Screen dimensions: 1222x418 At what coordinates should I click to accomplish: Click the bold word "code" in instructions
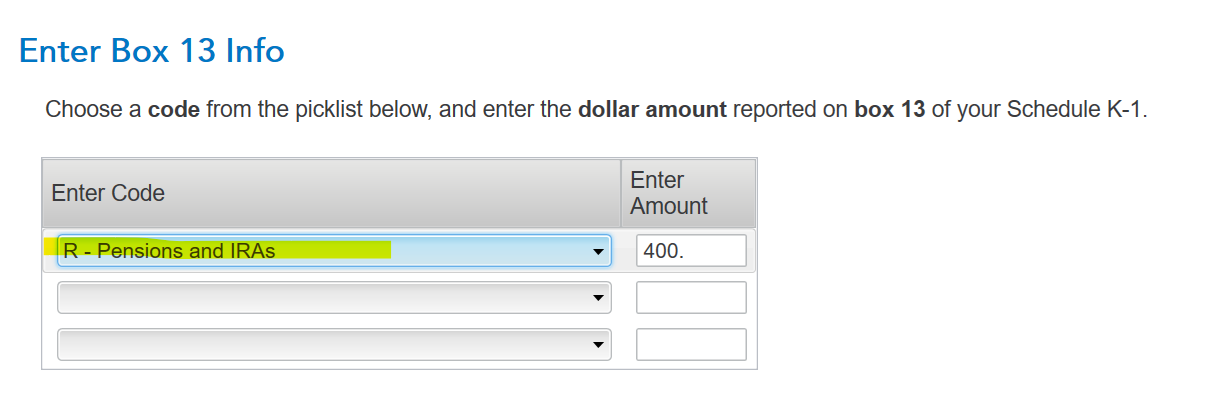[x=174, y=110]
